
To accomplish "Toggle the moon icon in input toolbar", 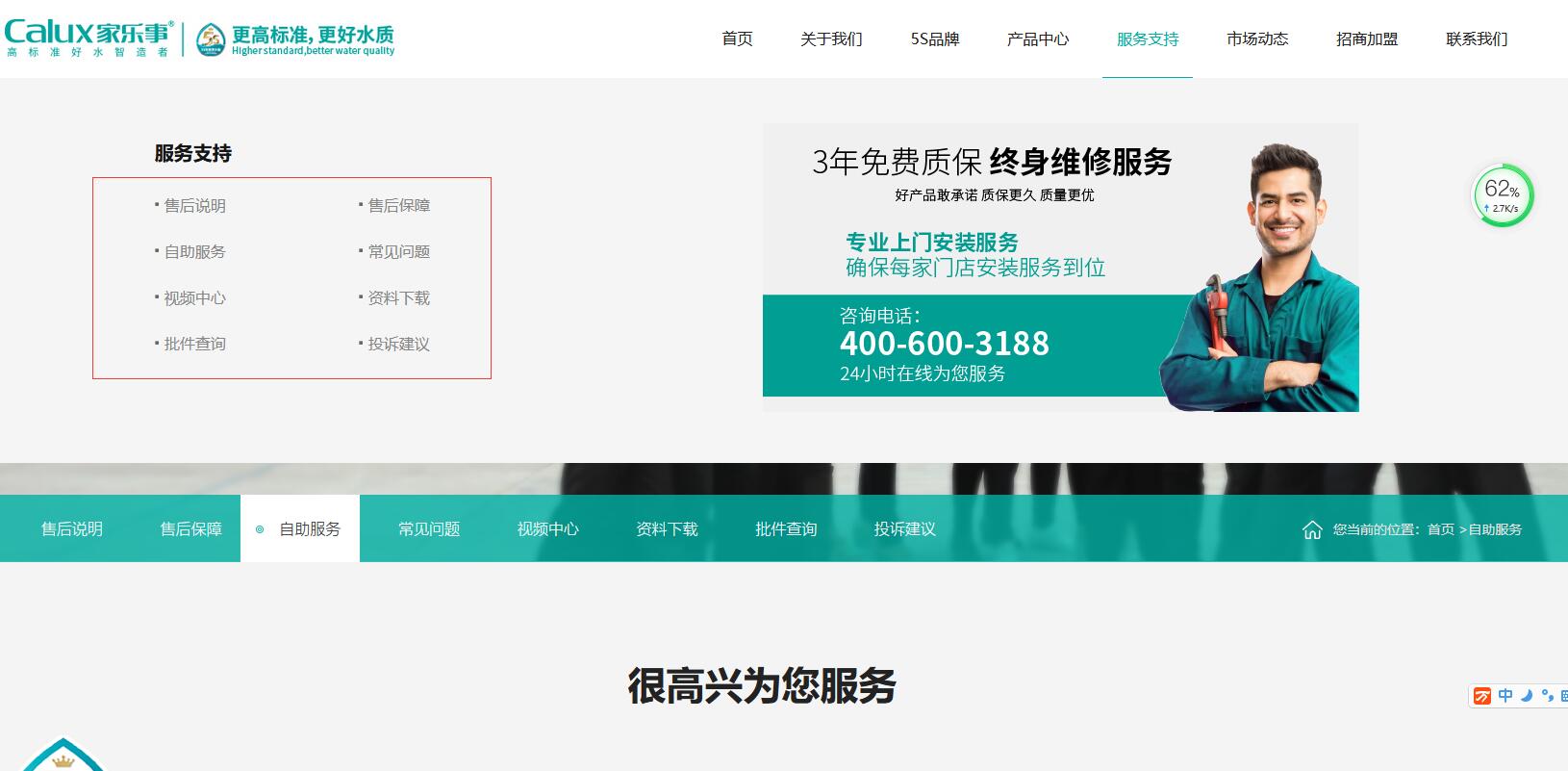I will coord(1527,696).
